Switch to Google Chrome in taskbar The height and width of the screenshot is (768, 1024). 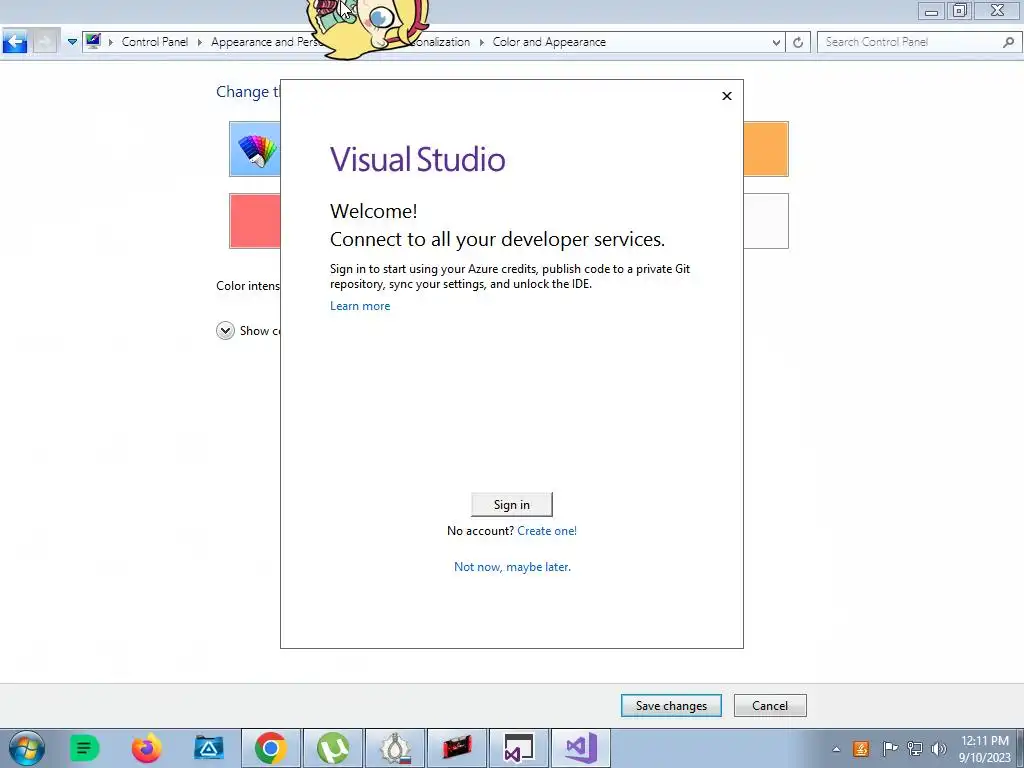click(271, 748)
